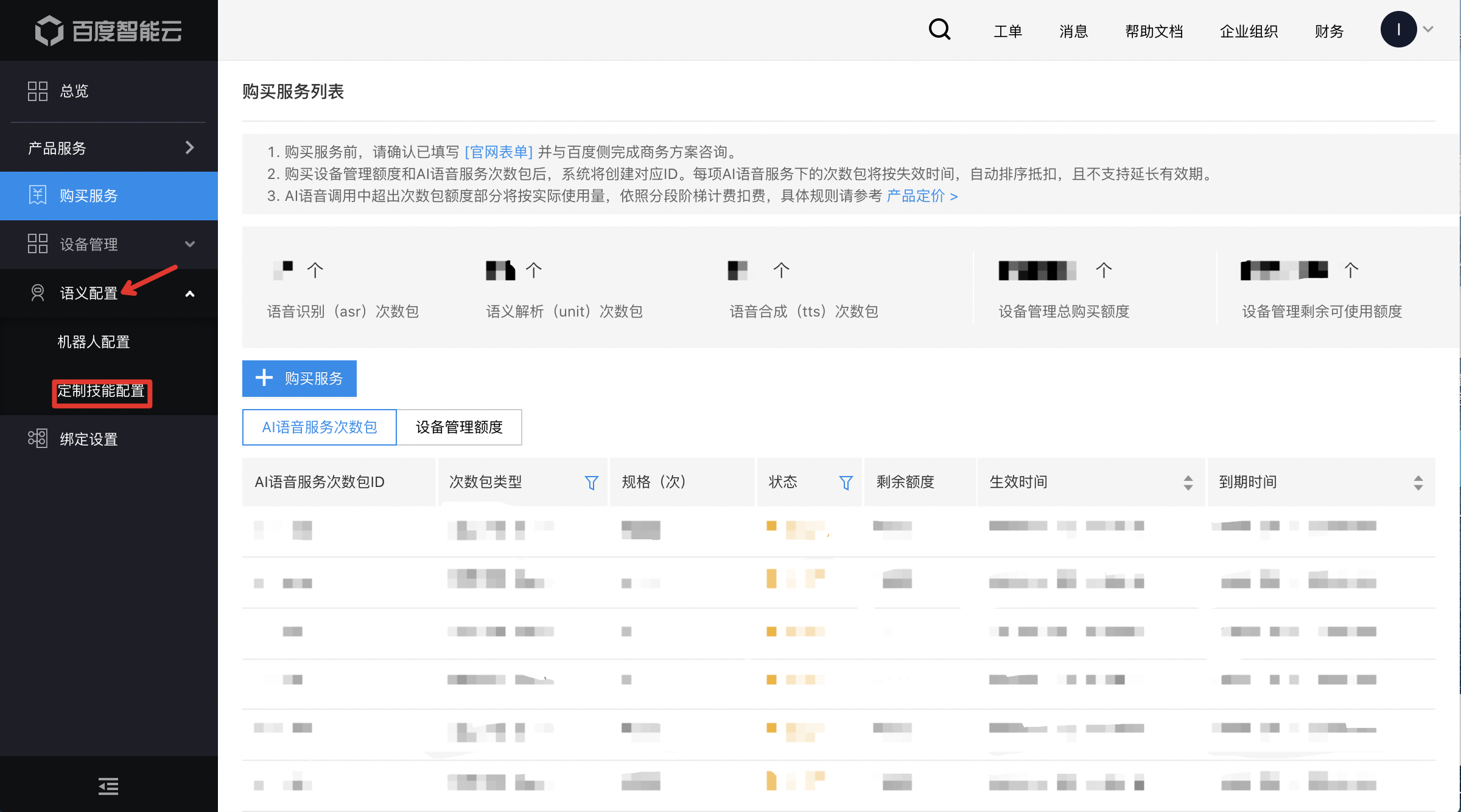The width and height of the screenshot is (1461, 812).
Task: Filter the 状态 column
Action: (x=846, y=483)
